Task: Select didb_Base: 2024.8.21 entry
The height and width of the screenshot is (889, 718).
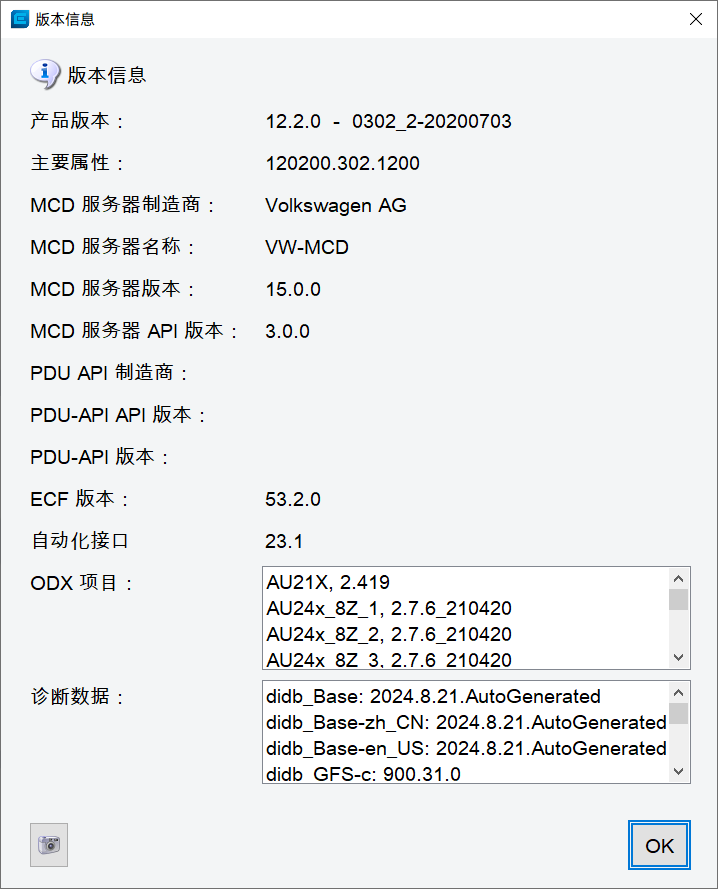Action: click(x=433, y=696)
